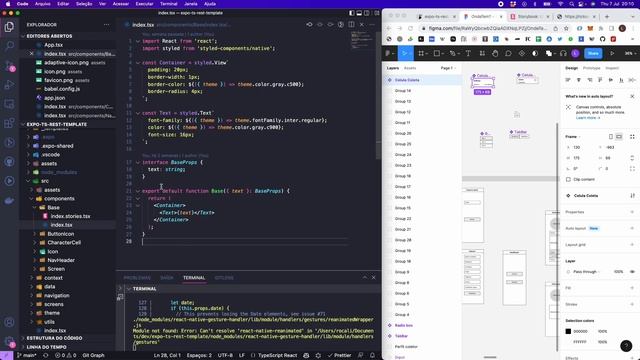Click the Figma help question mark button

click(626, 346)
